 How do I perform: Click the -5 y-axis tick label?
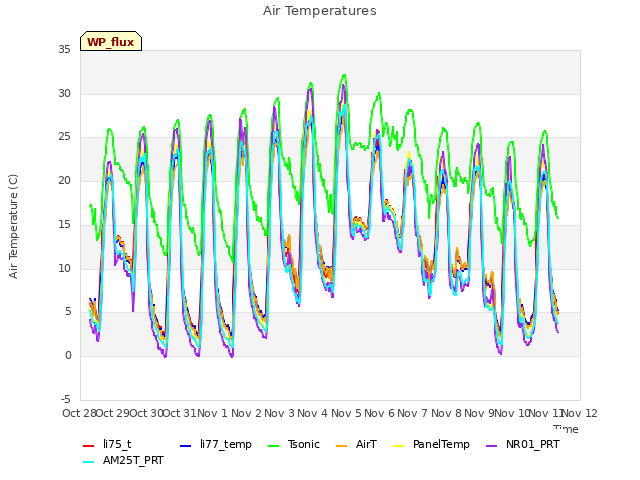[x=66, y=399]
